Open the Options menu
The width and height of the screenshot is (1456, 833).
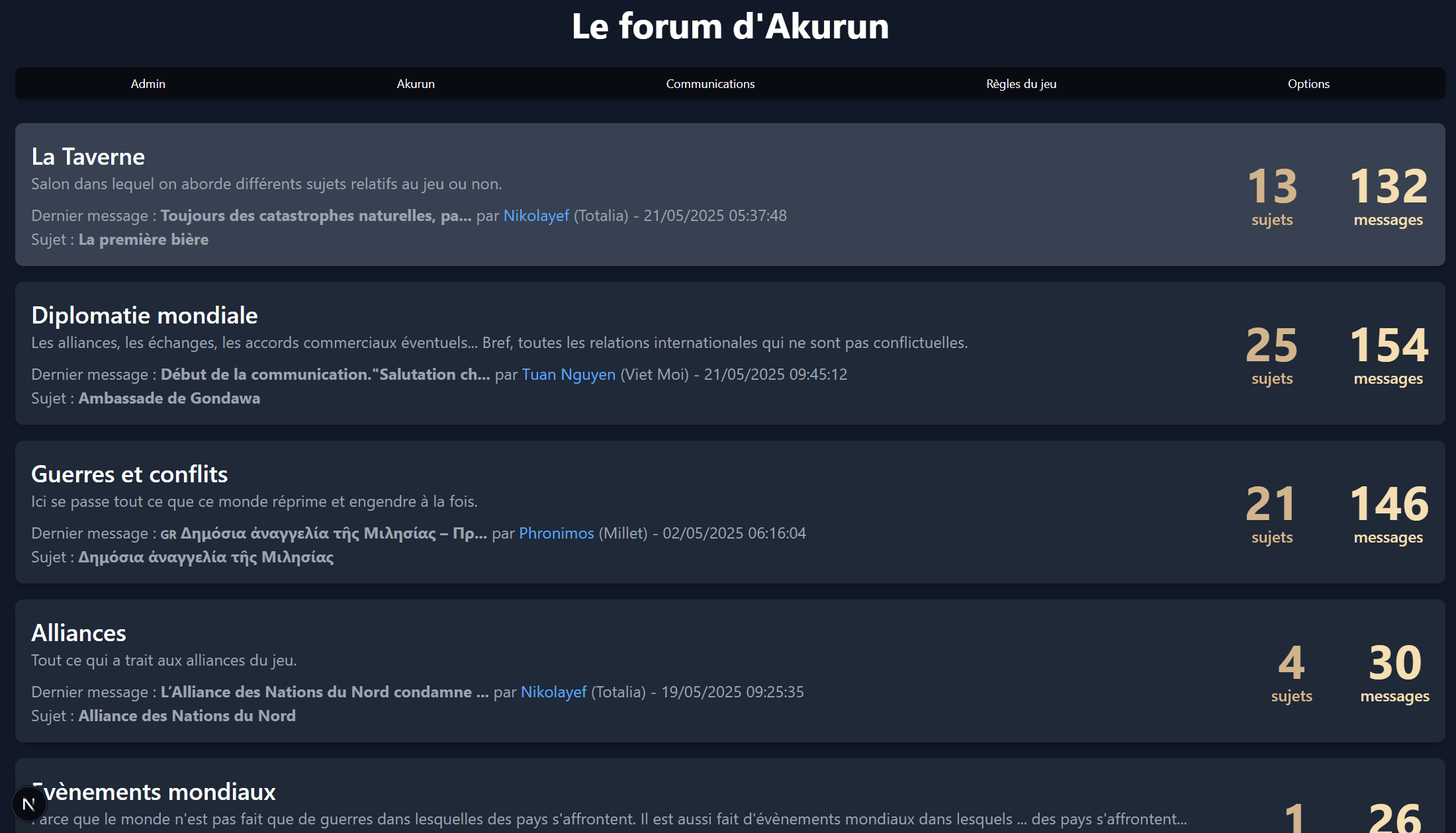(1308, 84)
